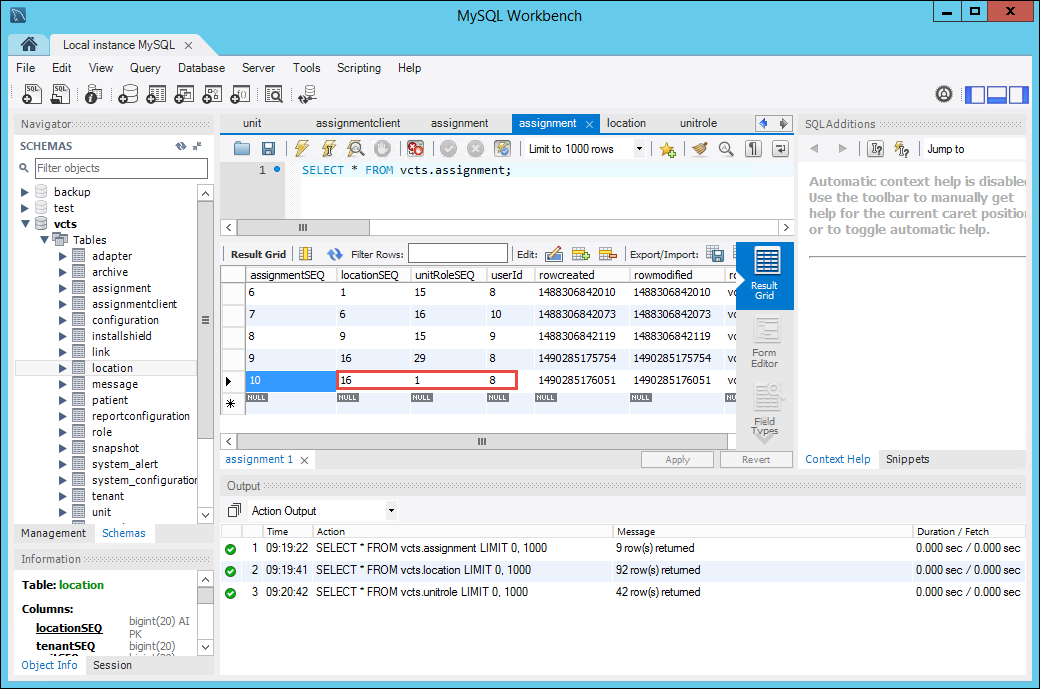Click the beautify query broom icon

click(700, 149)
